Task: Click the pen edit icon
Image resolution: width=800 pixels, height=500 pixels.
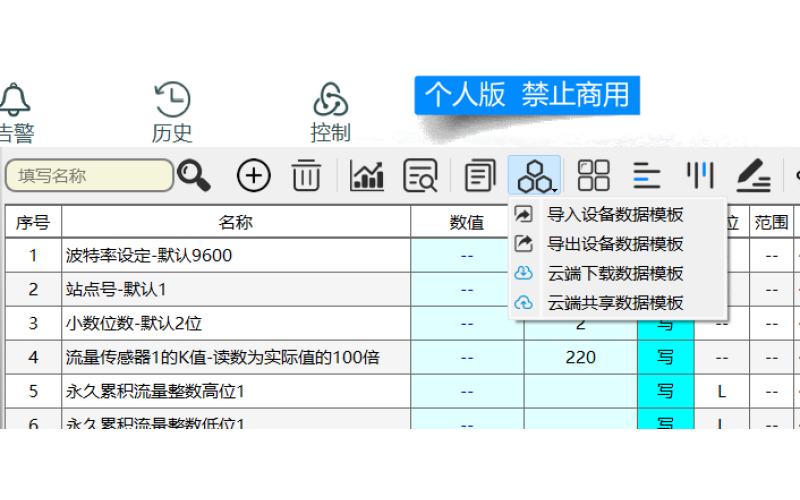Action: point(754,176)
